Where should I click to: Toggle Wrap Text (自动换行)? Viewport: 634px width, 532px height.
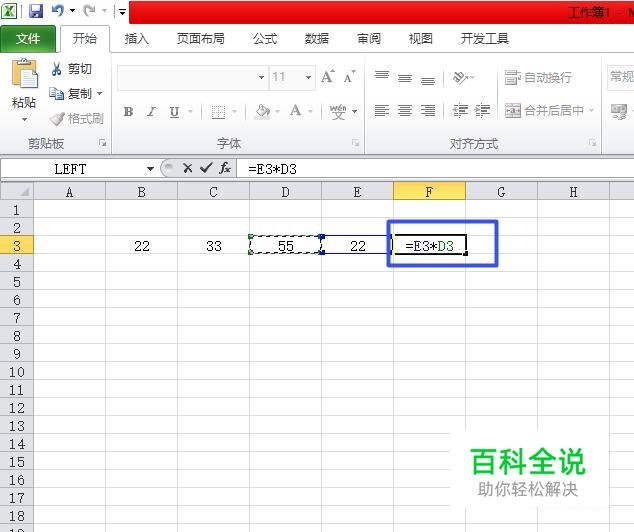coord(538,77)
